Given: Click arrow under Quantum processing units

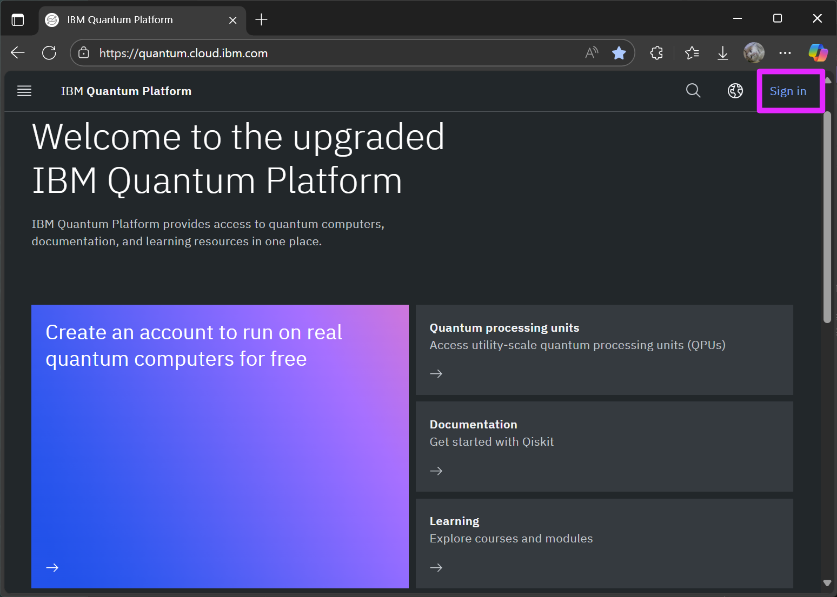Looking at the screenshot, I should point(436,373).
